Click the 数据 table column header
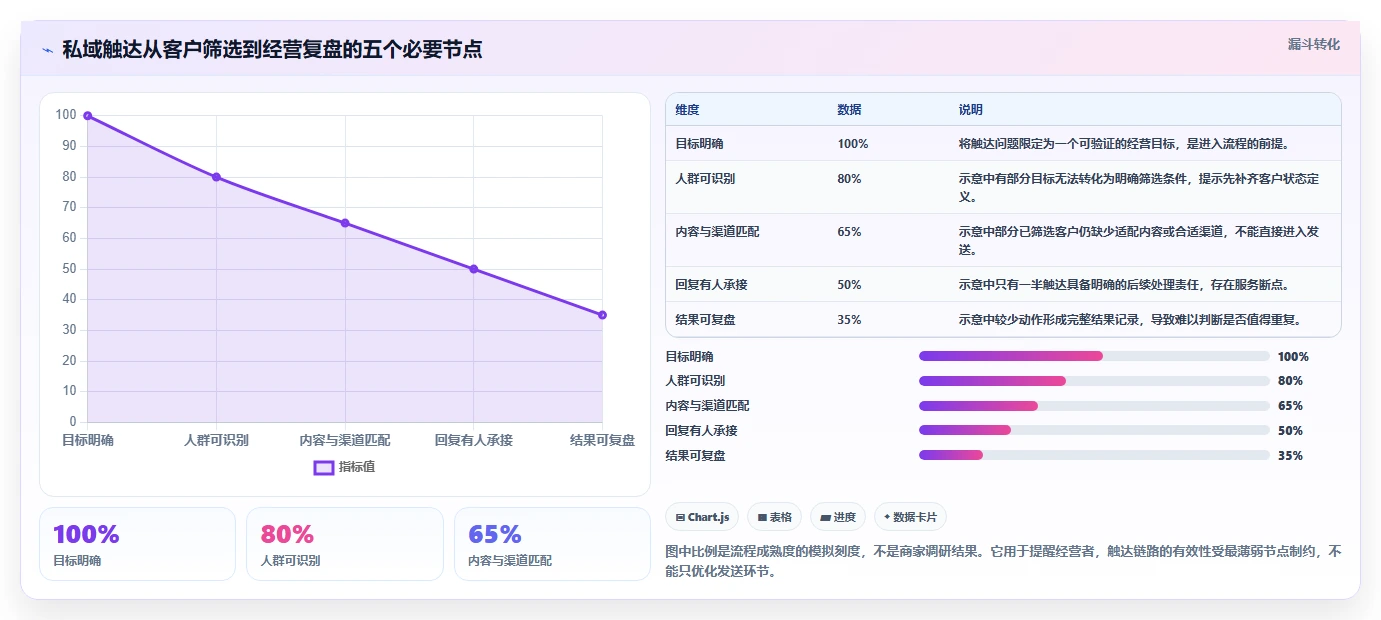Viewport: 1381px width, 620px height. point(849,110)
